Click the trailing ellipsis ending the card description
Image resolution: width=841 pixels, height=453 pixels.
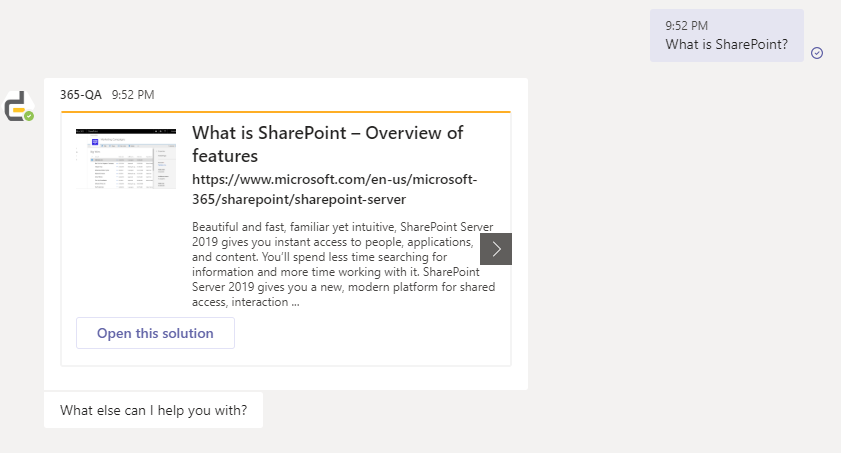(296, 302)
